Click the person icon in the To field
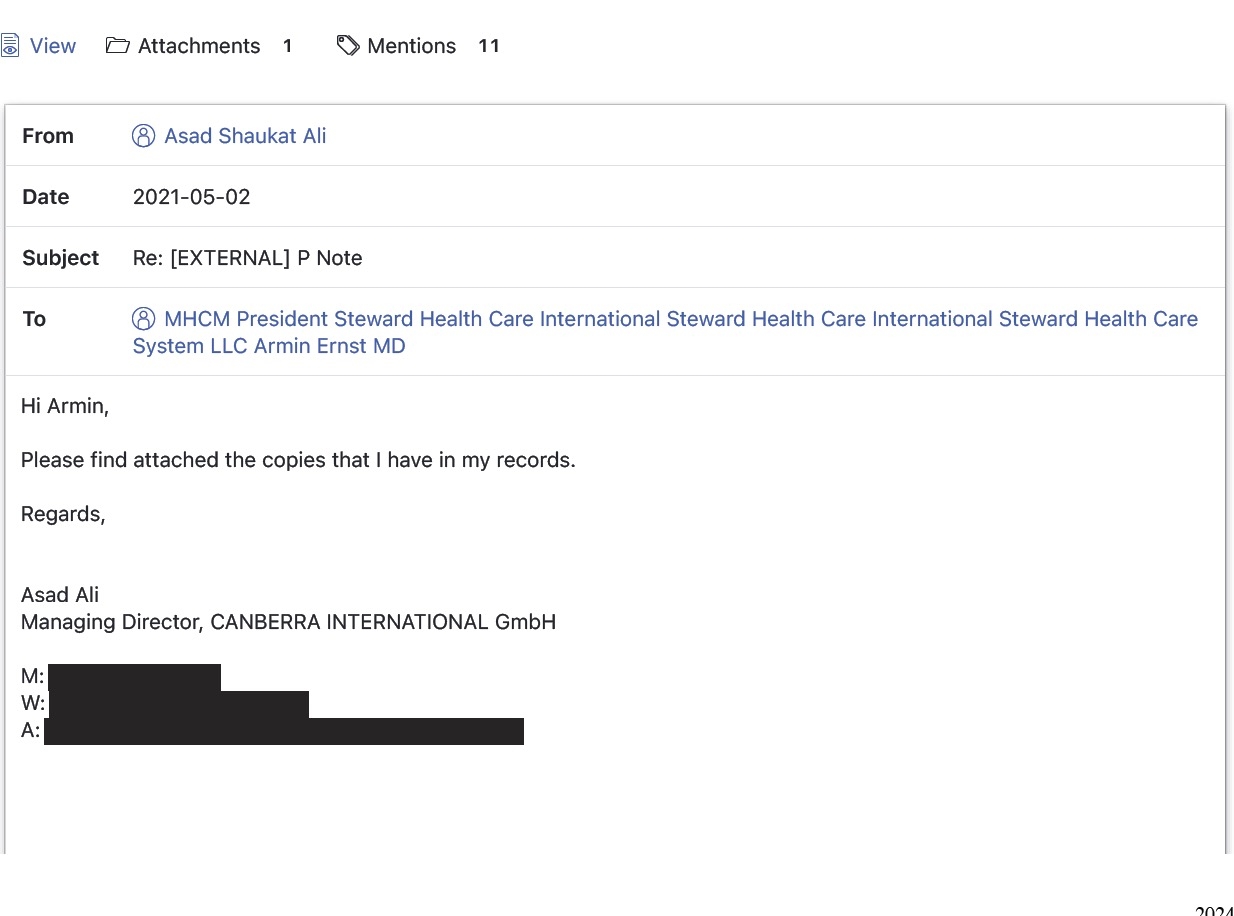 (x=144, y=319)
